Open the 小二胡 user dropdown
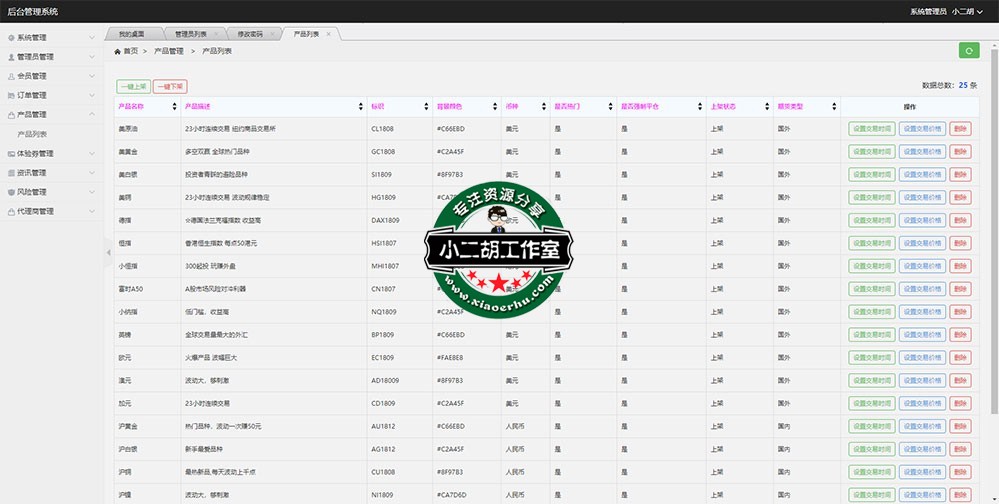Image resolution: width=999 pixels, height=504 pixels. (966, 11)
